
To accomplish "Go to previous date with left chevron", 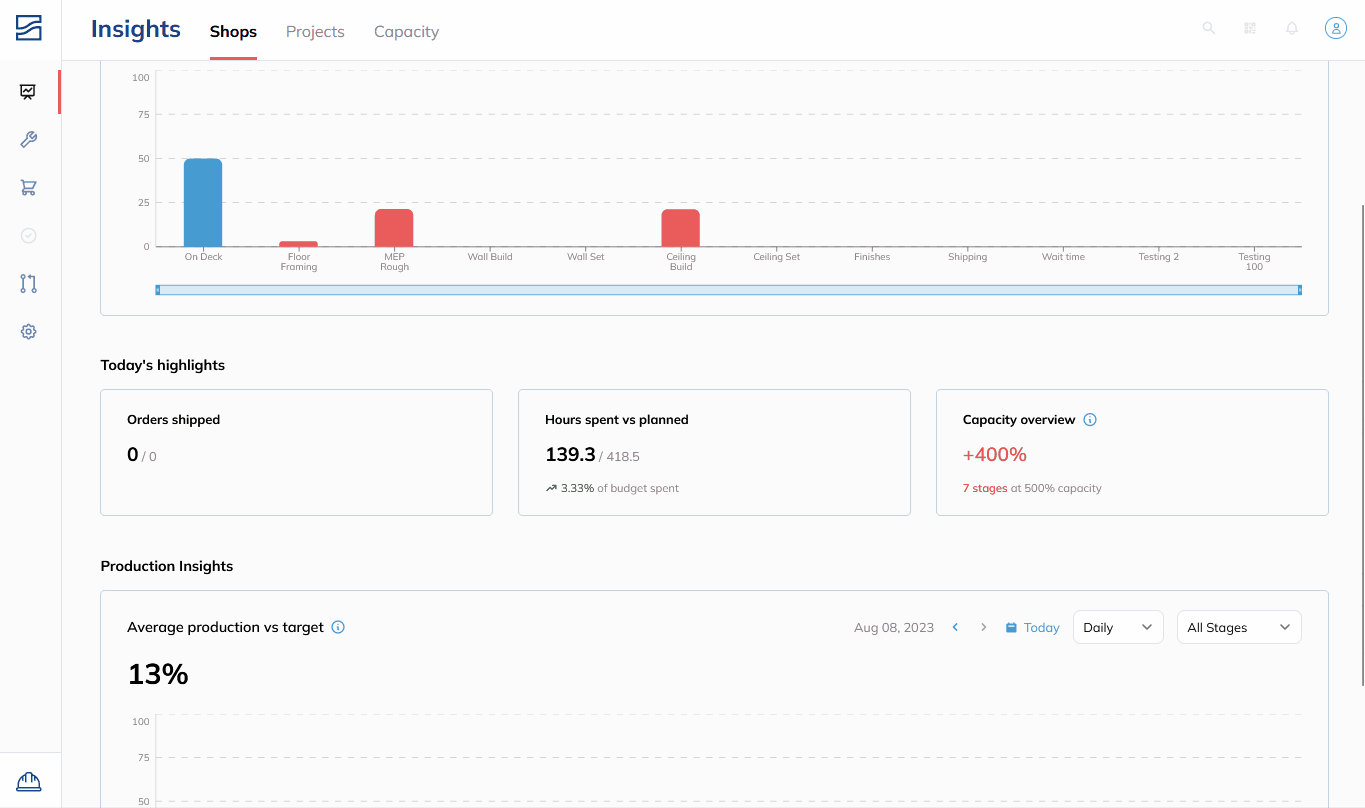I will point(955,627).
